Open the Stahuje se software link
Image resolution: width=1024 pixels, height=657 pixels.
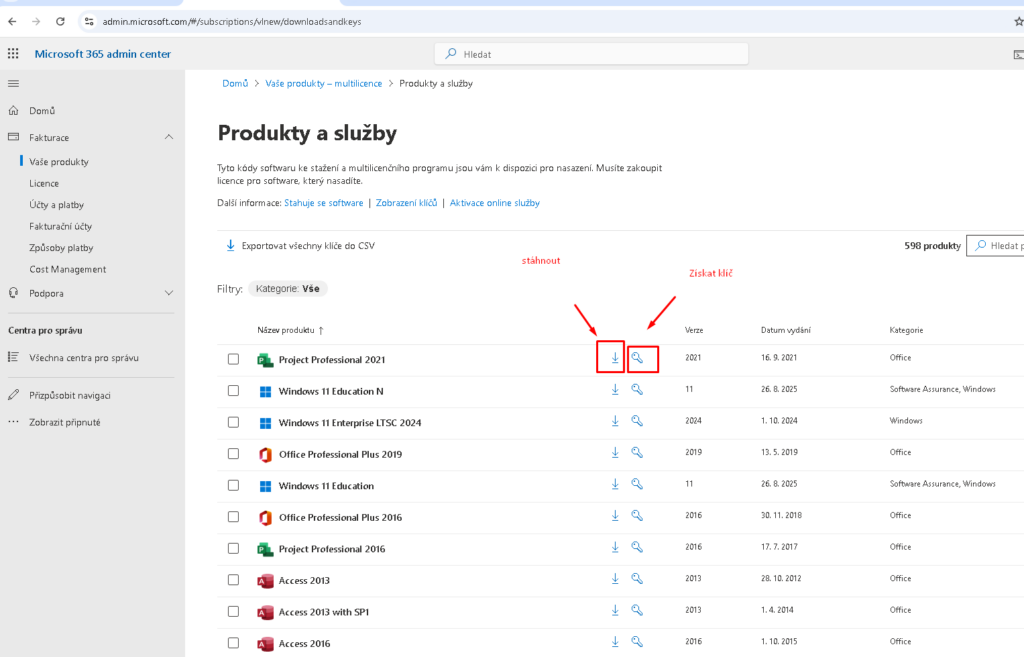323,203
